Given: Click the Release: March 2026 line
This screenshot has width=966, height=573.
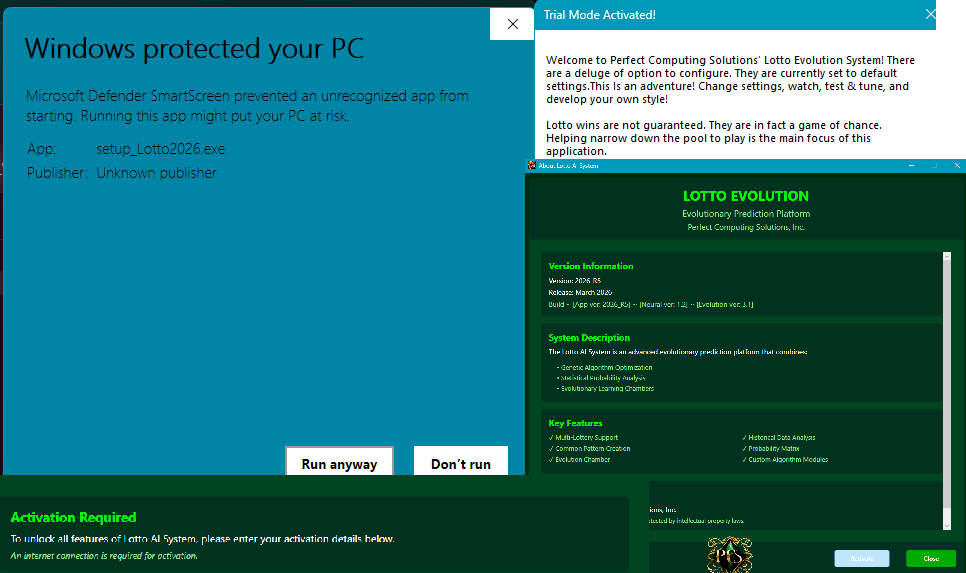Looking at the screenshot, I should pyautogui.click(x=580, y=293).
